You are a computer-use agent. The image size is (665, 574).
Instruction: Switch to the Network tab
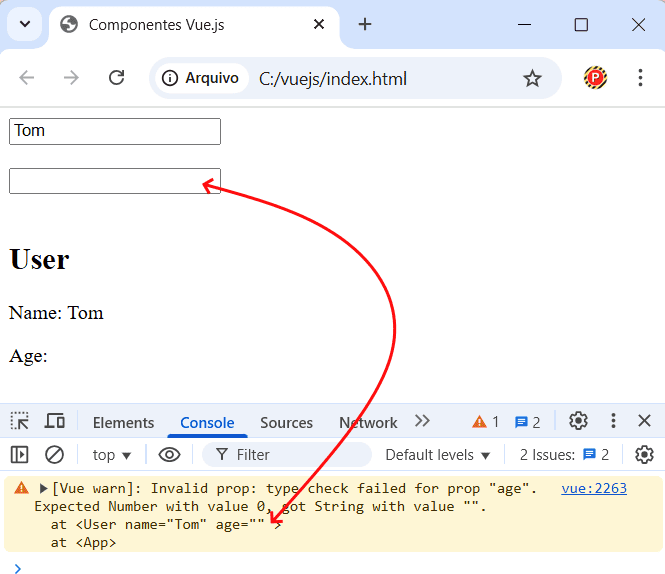click(368, 423)
